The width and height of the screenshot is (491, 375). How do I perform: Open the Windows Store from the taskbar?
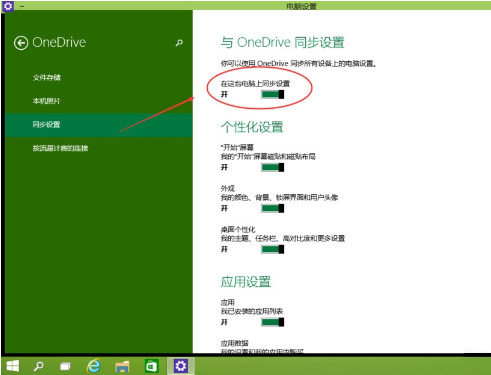(x=151, y=366)
